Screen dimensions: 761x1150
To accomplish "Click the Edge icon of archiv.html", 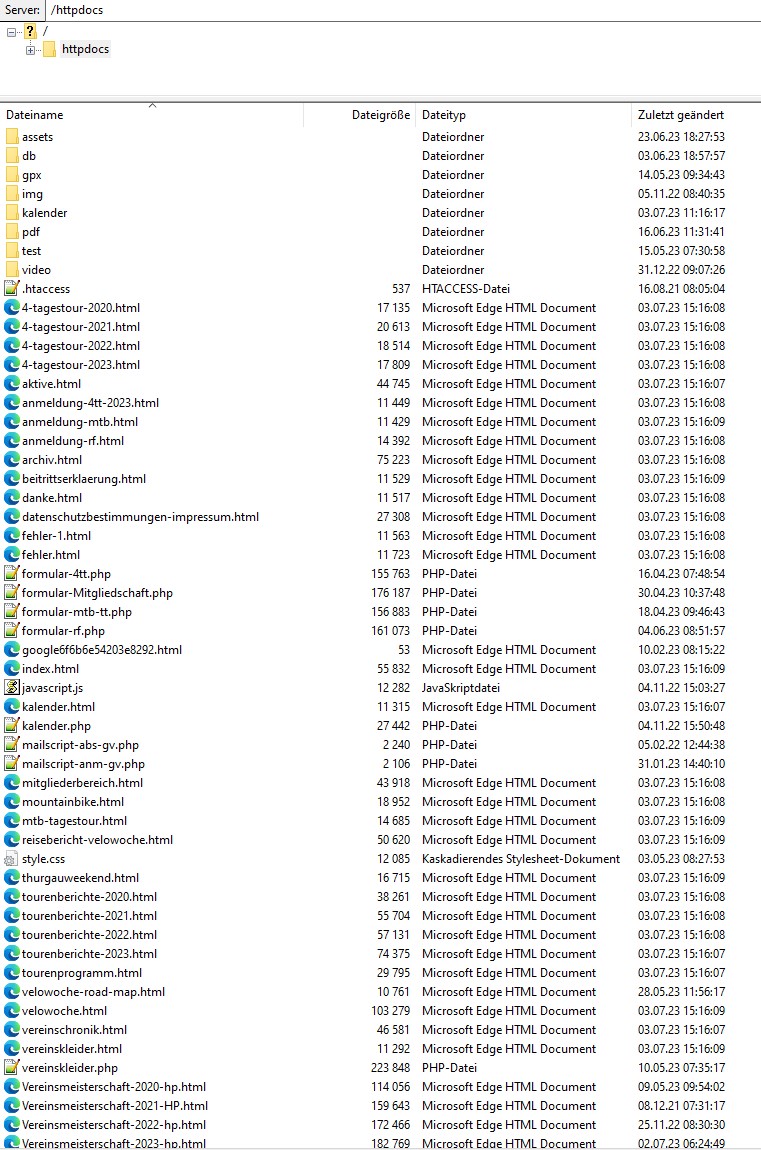I will click(x=12, y=460).
